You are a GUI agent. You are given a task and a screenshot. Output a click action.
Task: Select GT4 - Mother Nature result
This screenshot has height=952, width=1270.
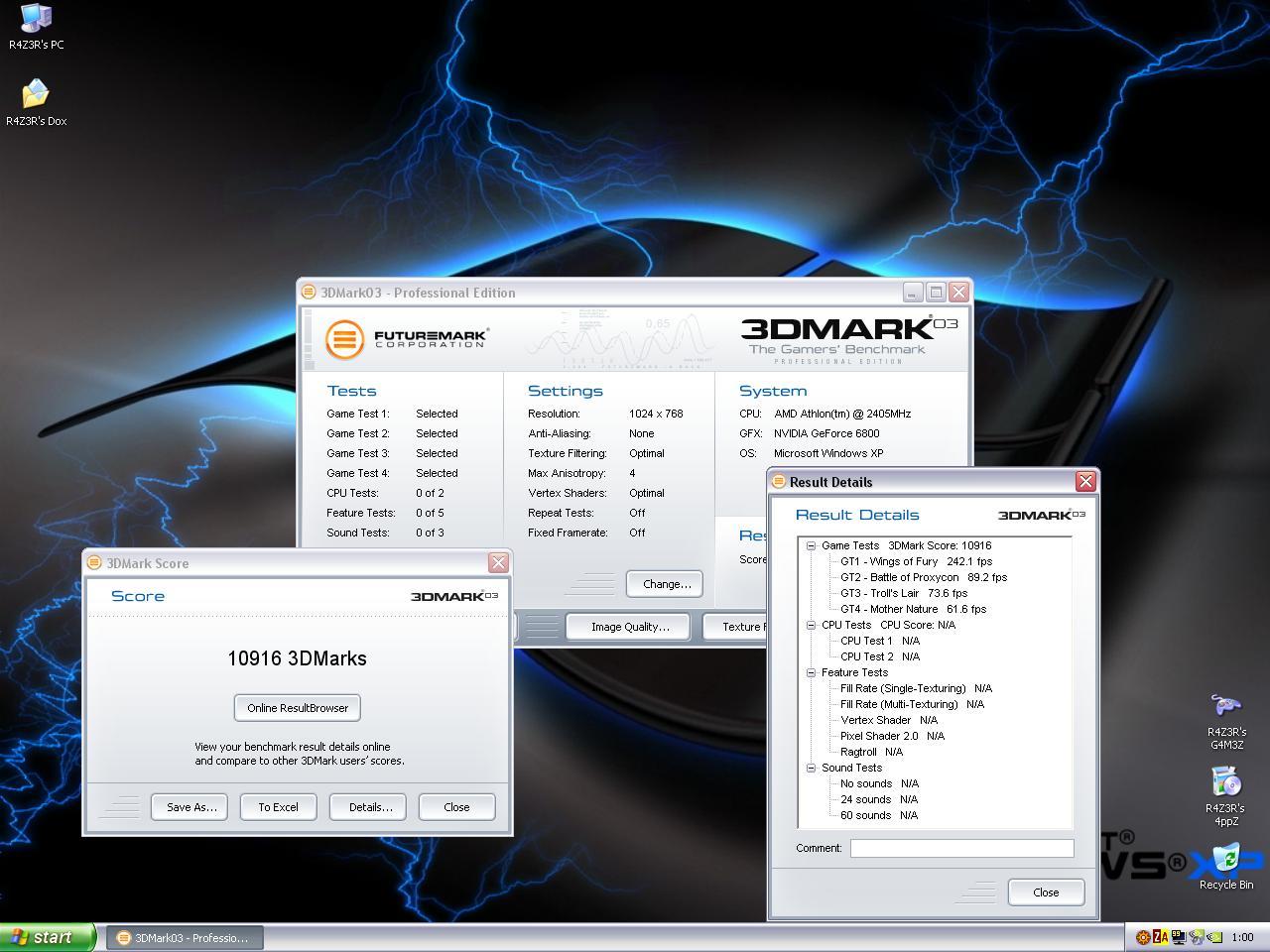[x=913, y=609]
